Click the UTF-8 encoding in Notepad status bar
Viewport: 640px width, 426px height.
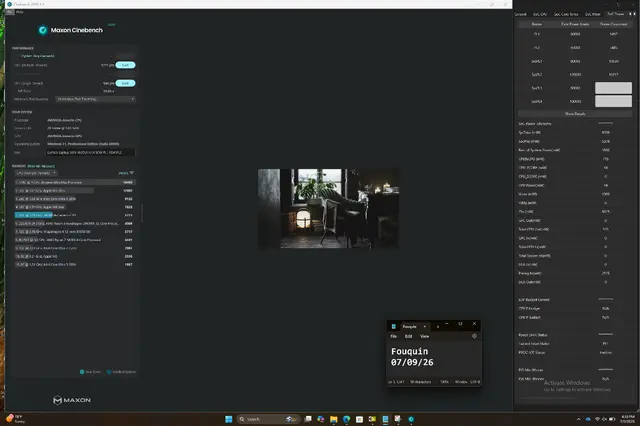coord(475,382)
